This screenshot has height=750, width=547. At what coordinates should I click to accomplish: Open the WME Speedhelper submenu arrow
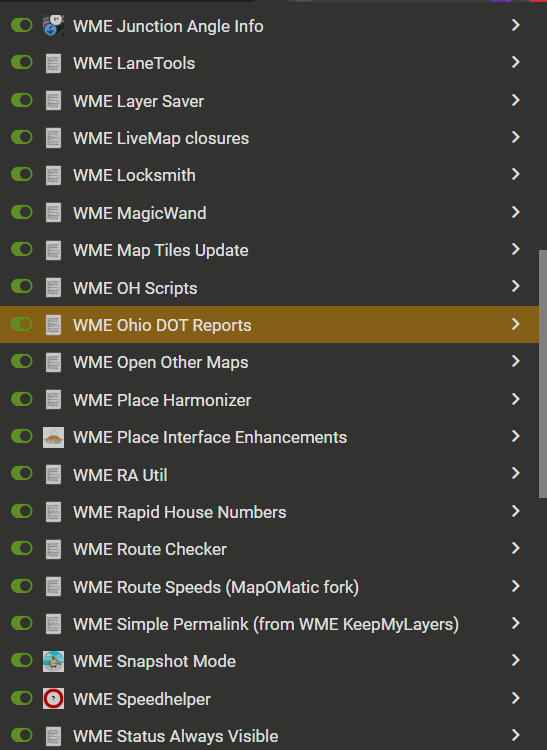point(515,698)
